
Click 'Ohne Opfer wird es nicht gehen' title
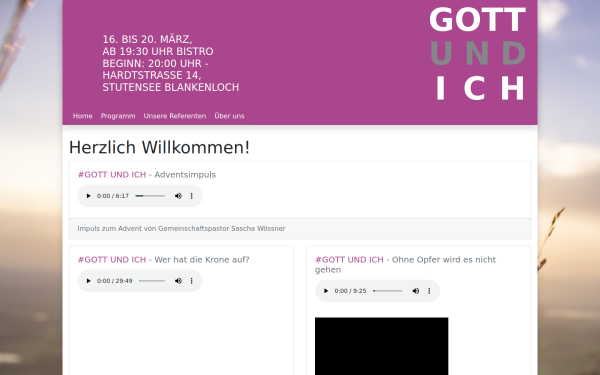pyautogui.click(x=406, y=264)
